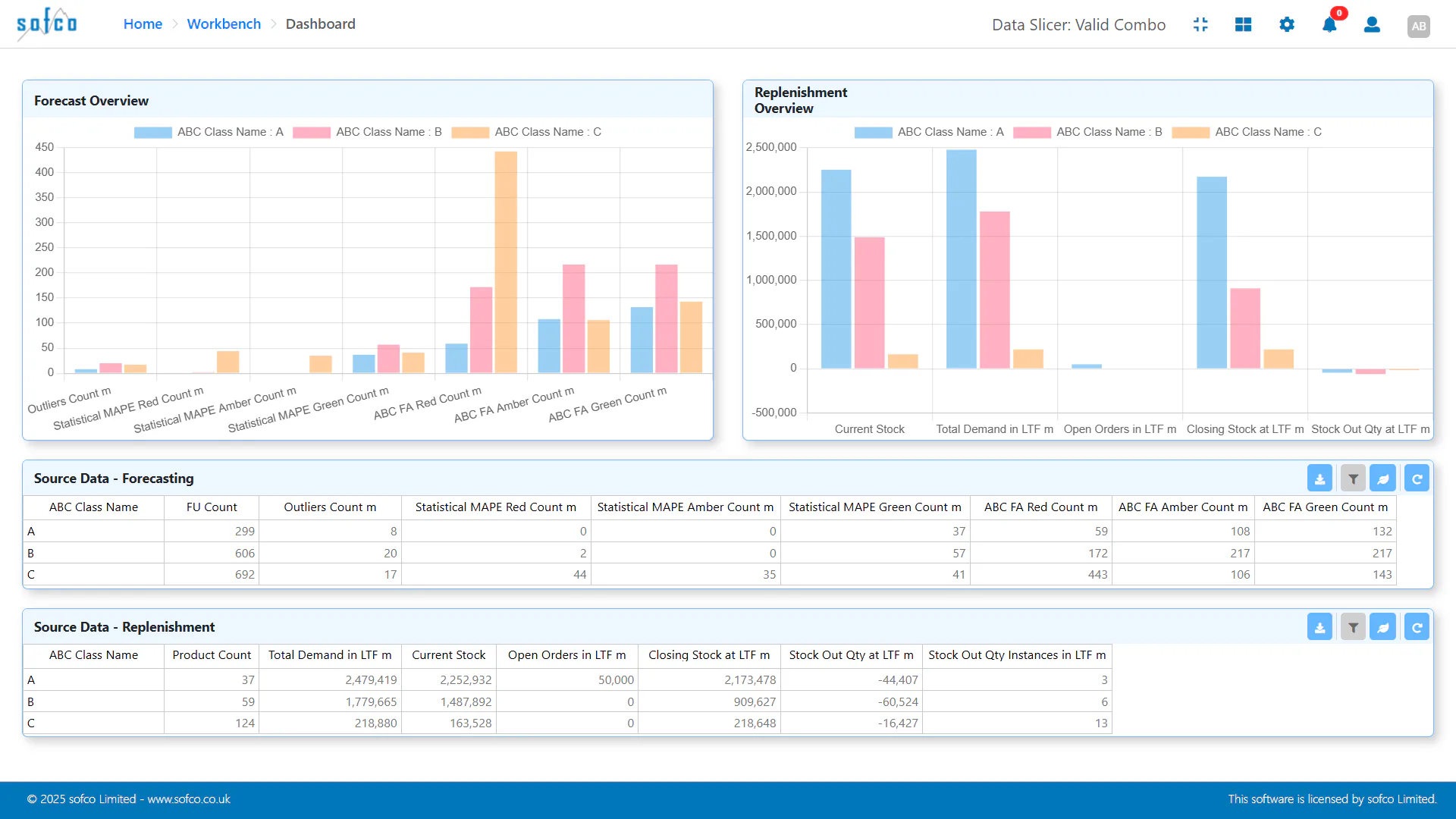Toggle ABC Class Name : A in Forecast legend
The width and height of the screenshot is (1456, 819).
209,132
